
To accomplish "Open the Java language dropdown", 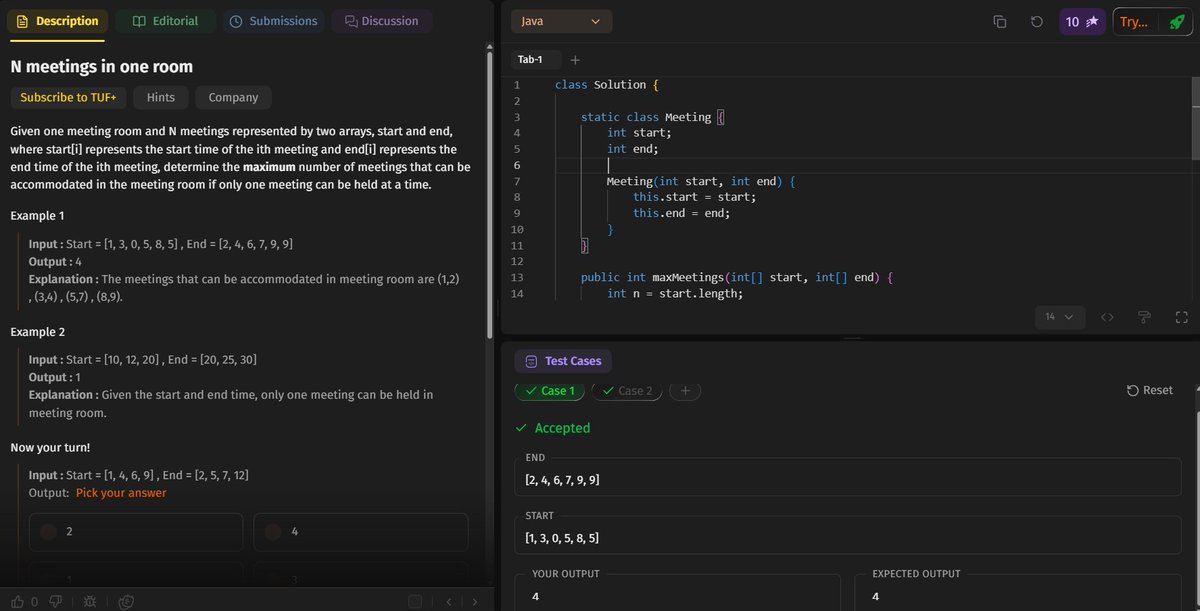I will [x=561, y=21].
